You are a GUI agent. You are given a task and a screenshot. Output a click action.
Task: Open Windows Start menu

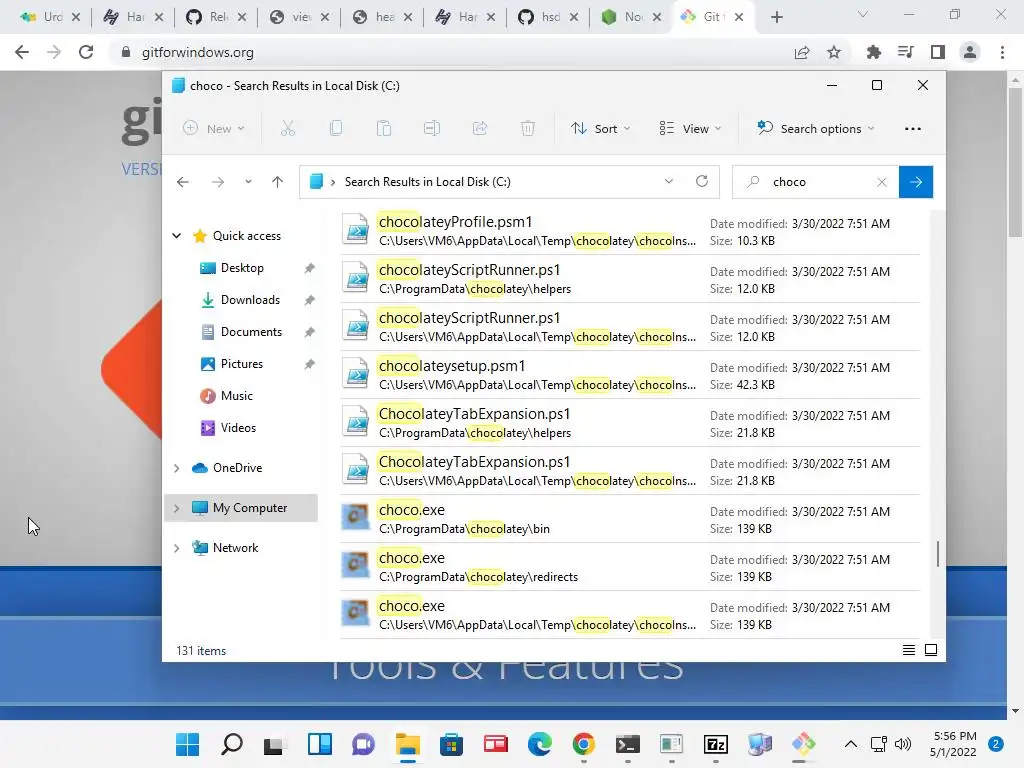click(188, 744)
